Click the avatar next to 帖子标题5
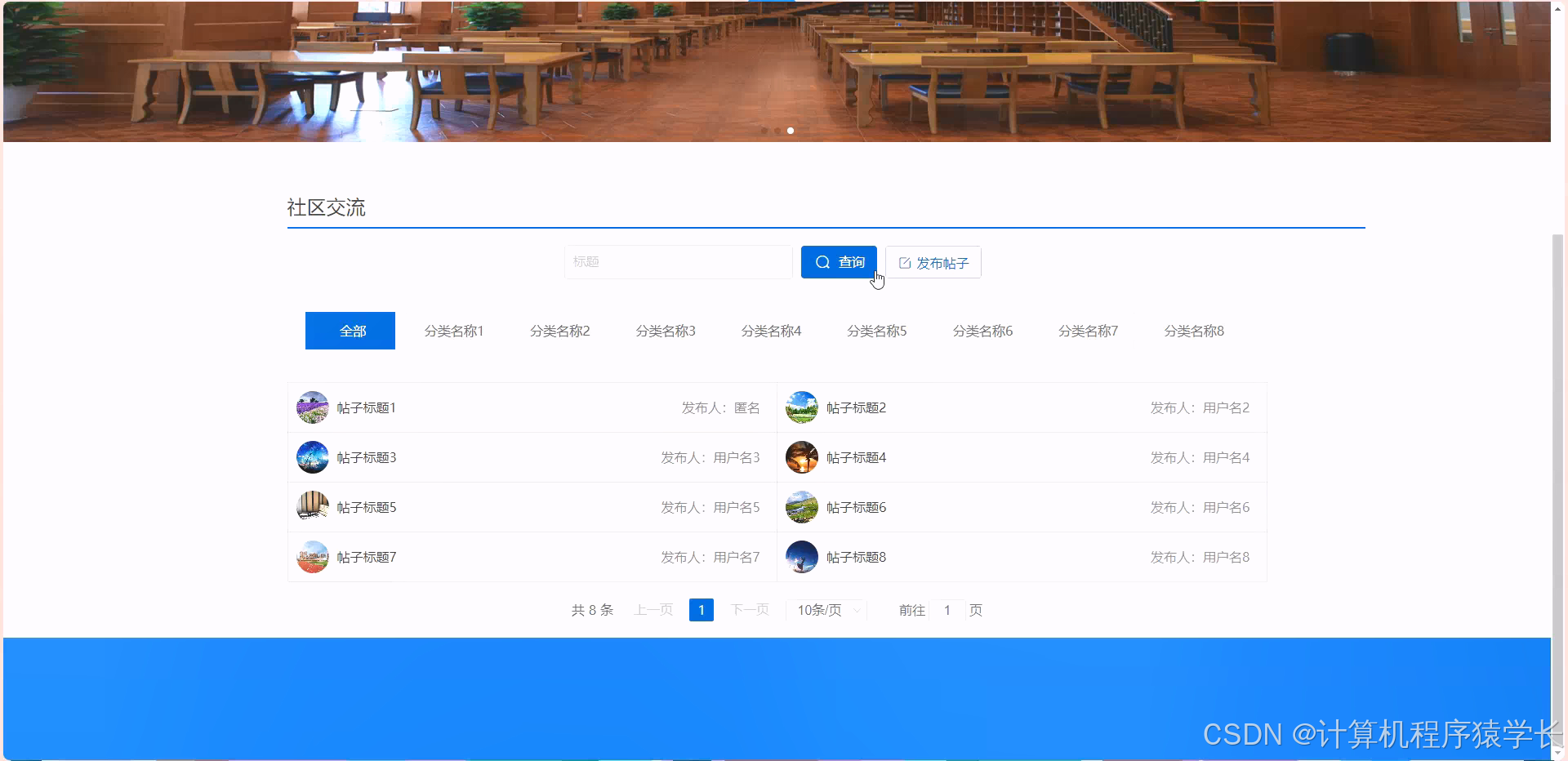 click(312, 506)
